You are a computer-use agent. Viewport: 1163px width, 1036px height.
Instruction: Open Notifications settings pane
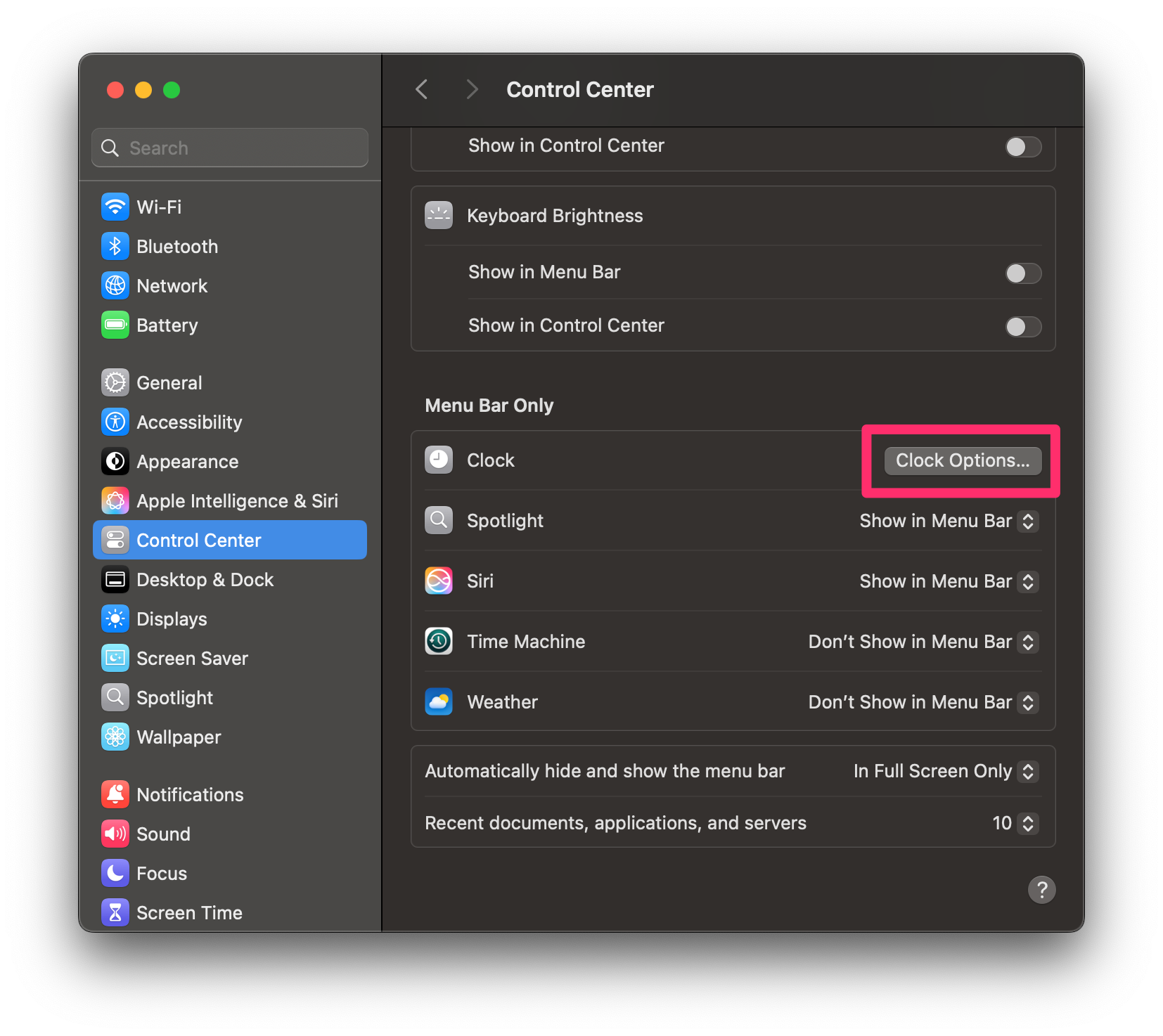[x=230, y=794]
